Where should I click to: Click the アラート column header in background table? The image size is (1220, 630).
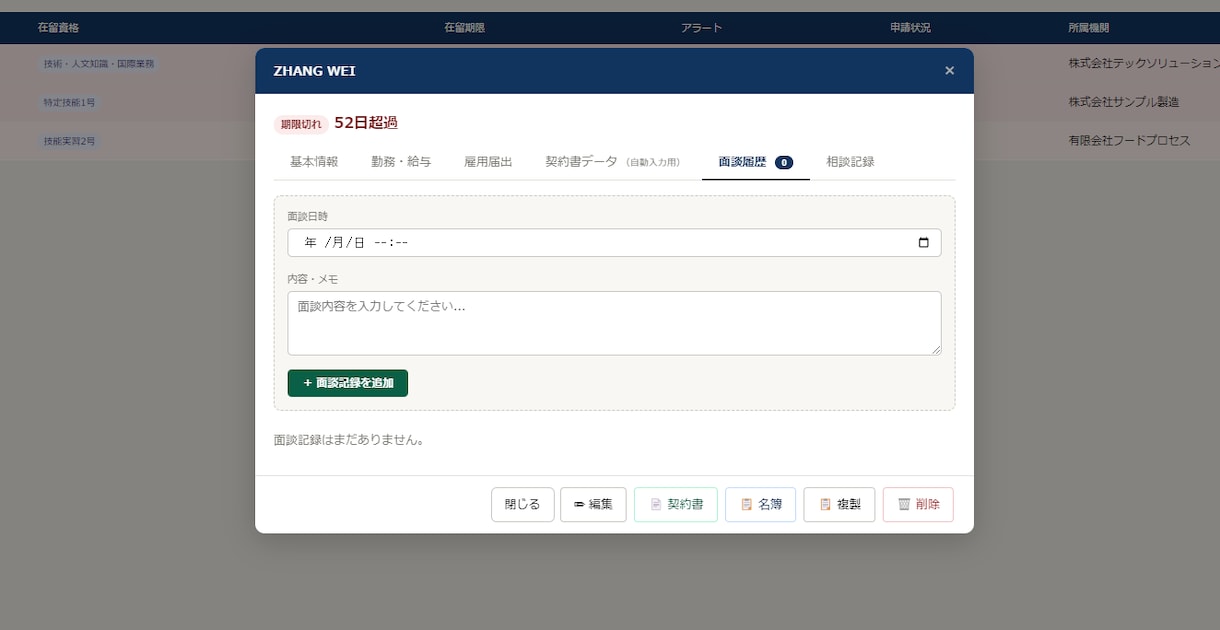point(701,28)
